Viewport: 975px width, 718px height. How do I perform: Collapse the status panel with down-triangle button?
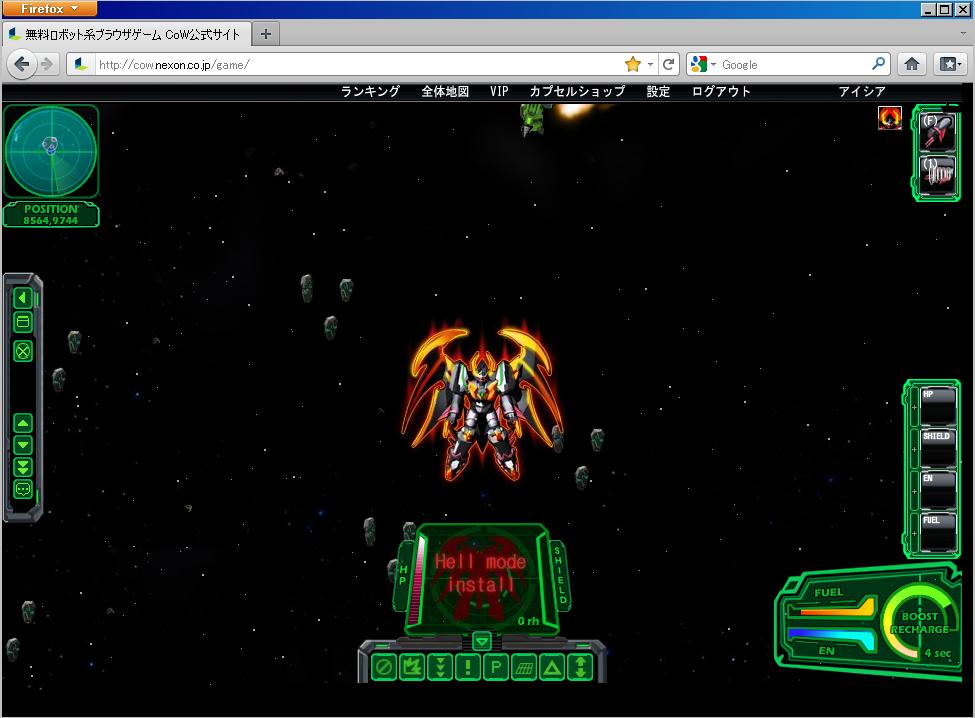pyautogui.click(x=482, y=640)
